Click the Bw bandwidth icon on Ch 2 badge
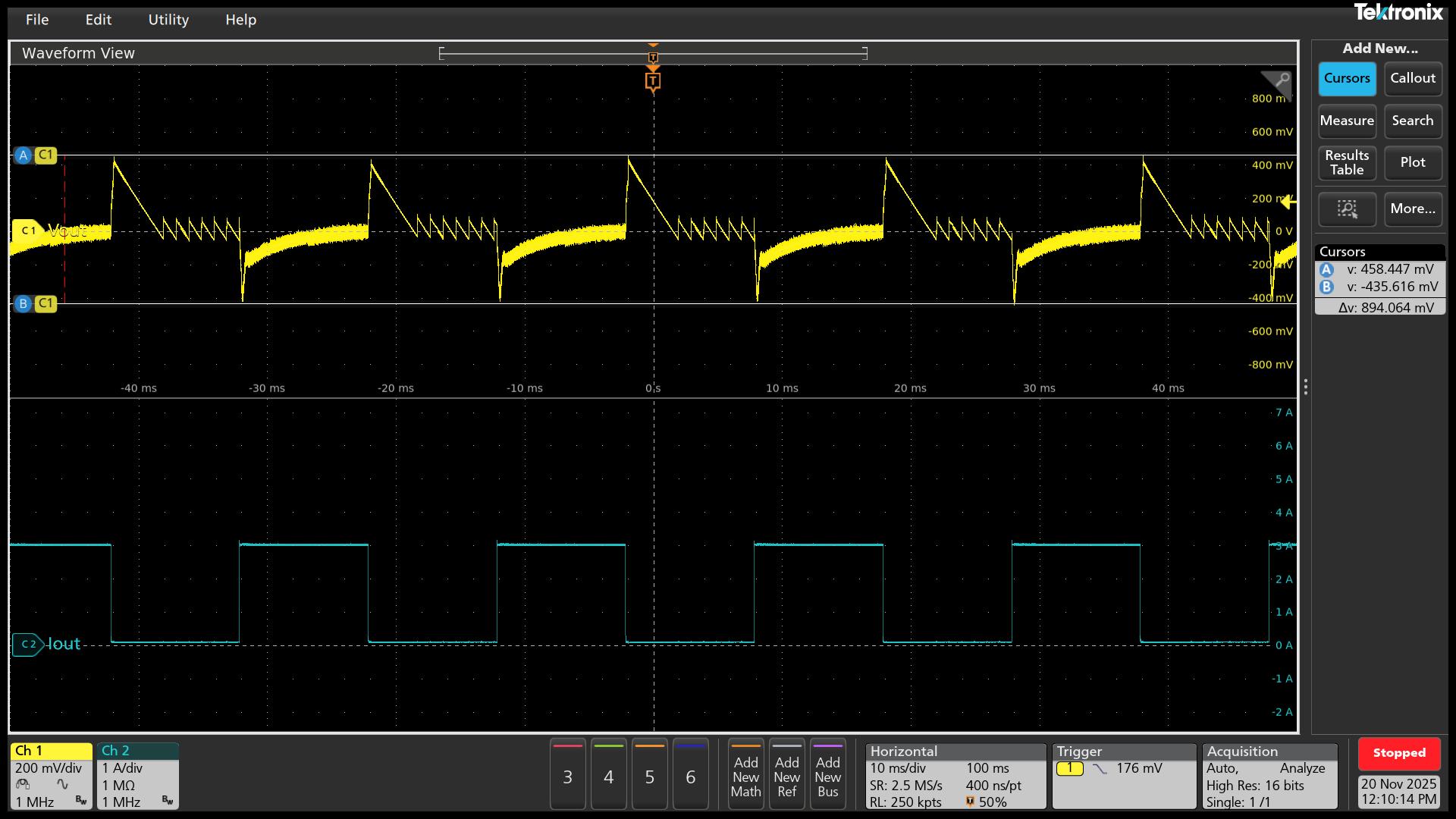This screenshot has height=819, width=1456. [x=168, y=802]
